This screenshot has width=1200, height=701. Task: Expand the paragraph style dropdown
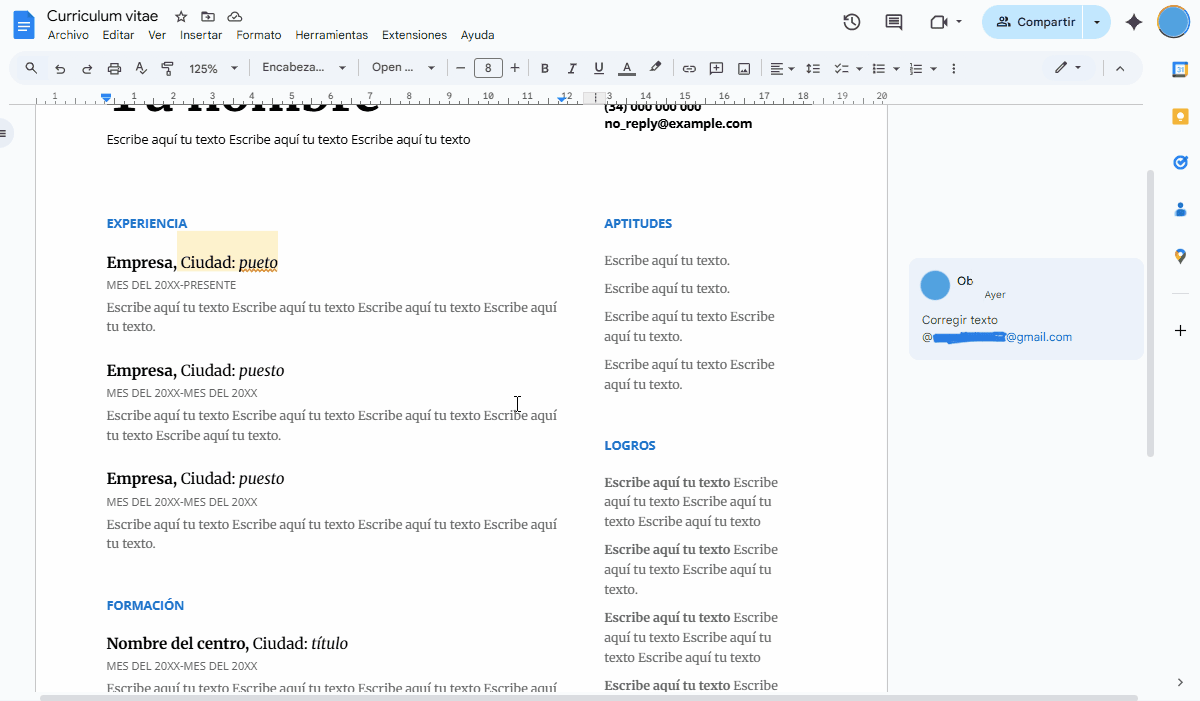pos(303,68)
